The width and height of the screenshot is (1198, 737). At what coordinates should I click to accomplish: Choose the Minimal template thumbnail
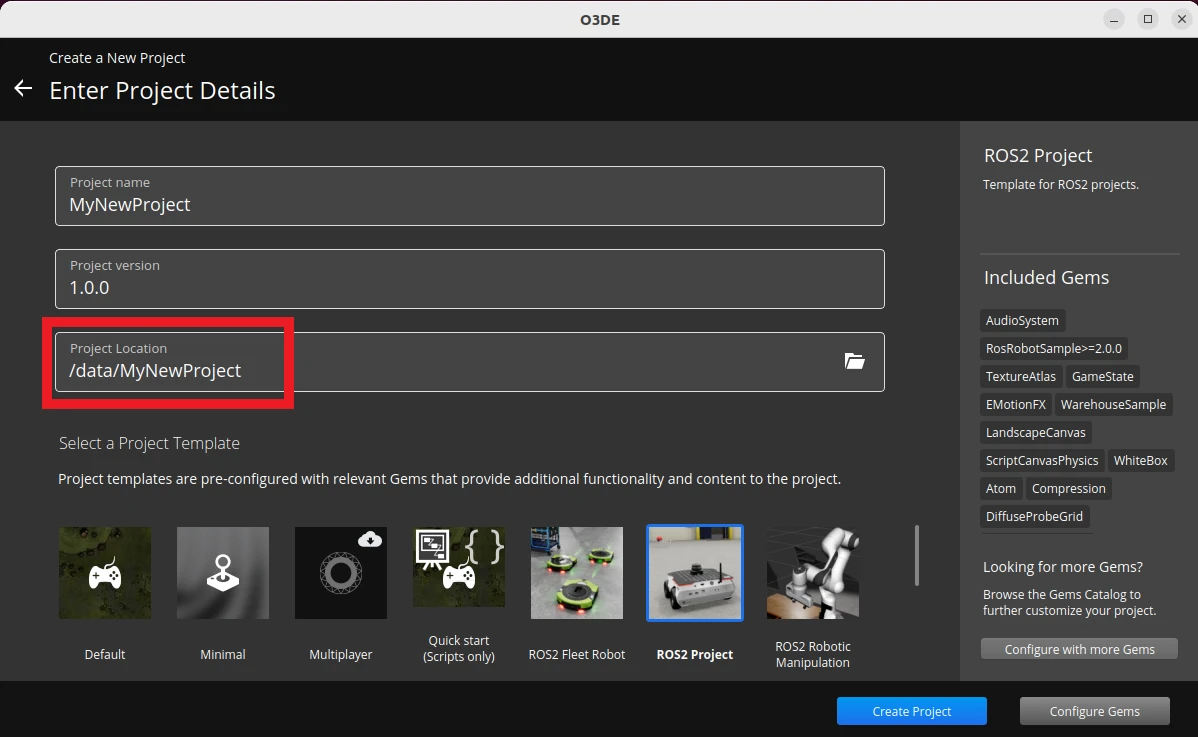(x=223, y=573)
